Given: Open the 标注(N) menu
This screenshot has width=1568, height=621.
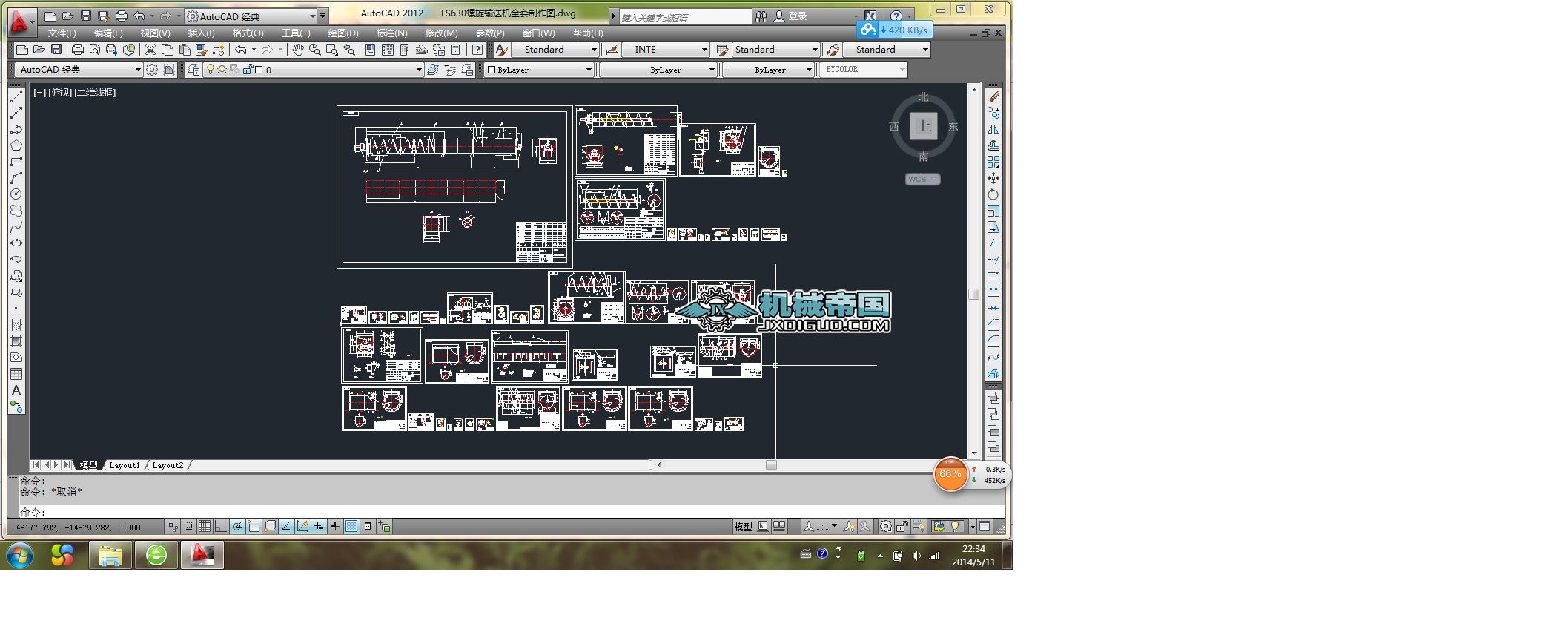Looking at the screenshot, I should 391,33.
